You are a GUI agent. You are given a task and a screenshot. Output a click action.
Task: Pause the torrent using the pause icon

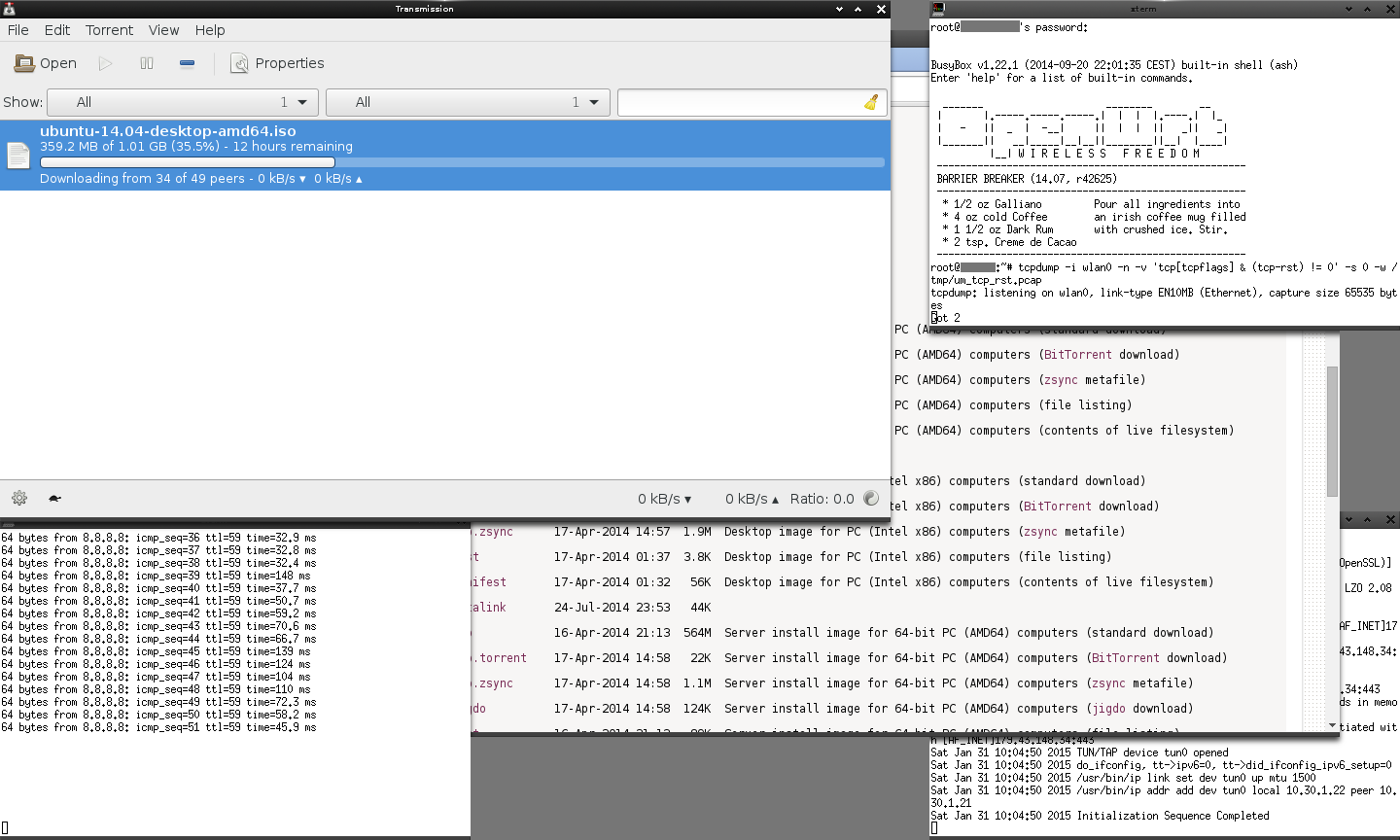pyautogui.click(x=147, y=63)
